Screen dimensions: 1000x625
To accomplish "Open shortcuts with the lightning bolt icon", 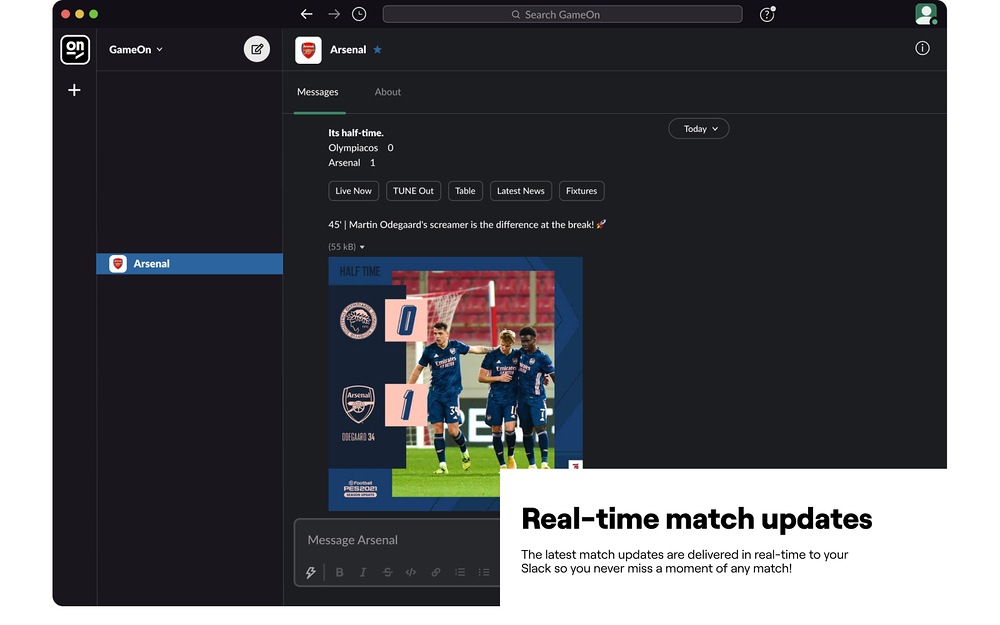I will click(x=311, y=572).
